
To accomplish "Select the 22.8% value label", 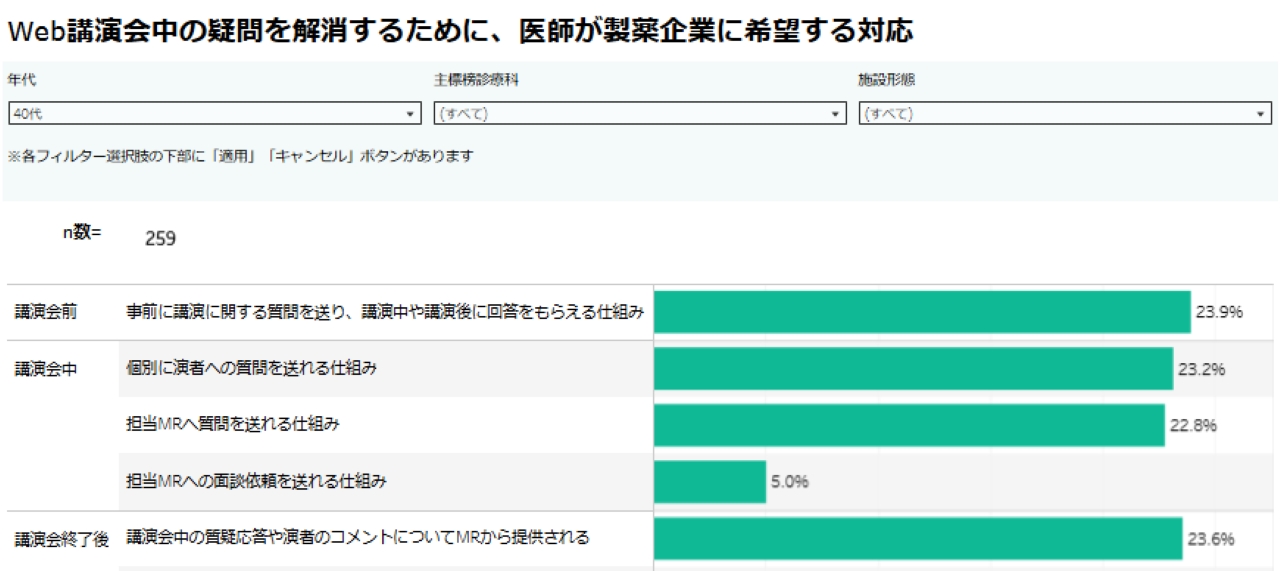I will (1193, 425).
